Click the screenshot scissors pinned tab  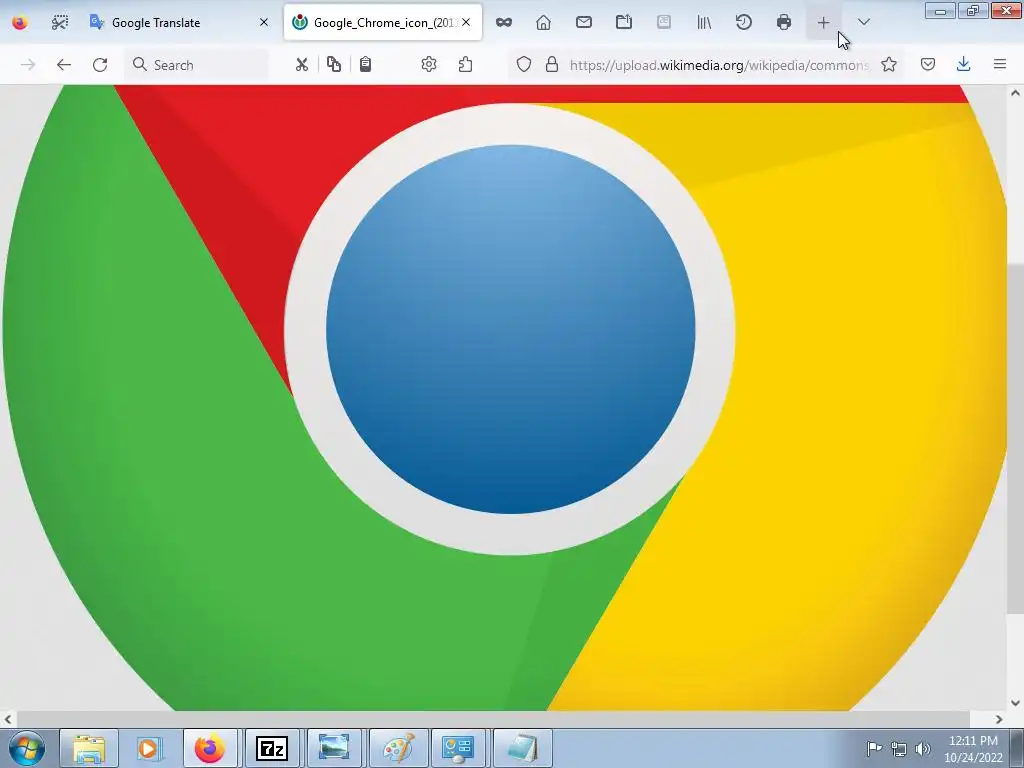click(59, 23)
